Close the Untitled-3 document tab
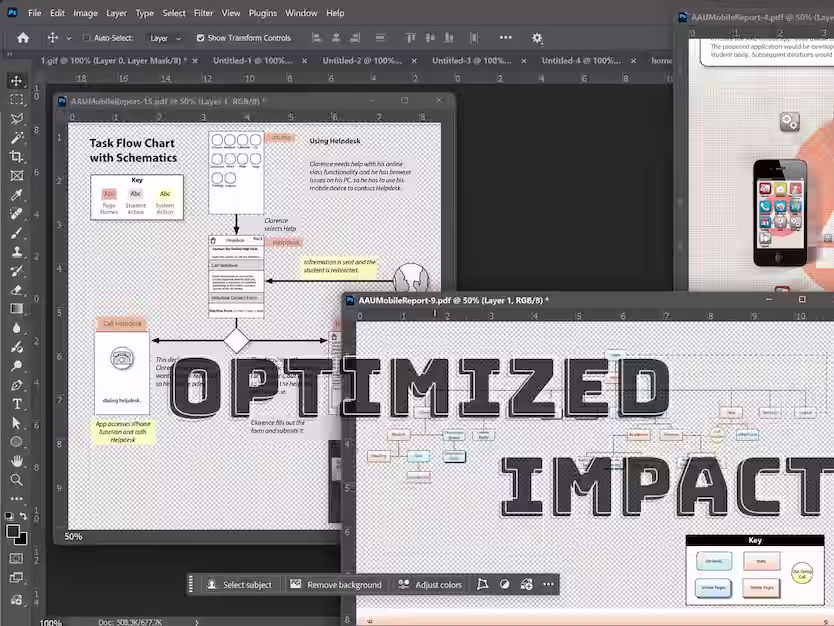The height and width of the screenshot is (626, 834). 523,61
